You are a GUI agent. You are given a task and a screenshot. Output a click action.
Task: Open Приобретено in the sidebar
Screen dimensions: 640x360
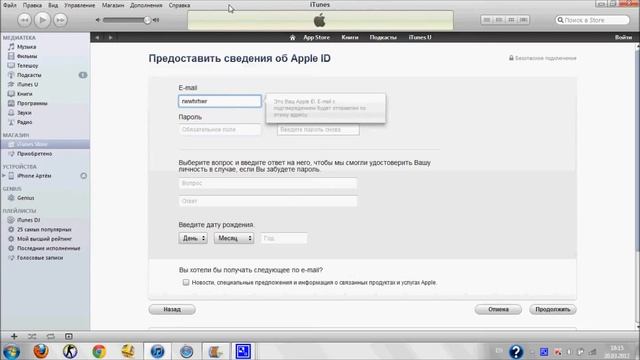tap(34, 154)
